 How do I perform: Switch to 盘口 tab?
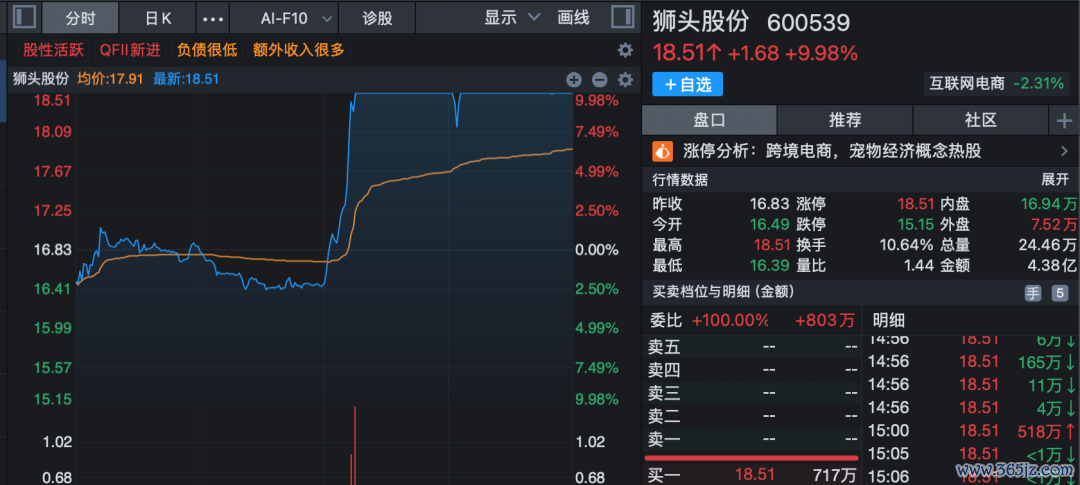coord(709,121)
